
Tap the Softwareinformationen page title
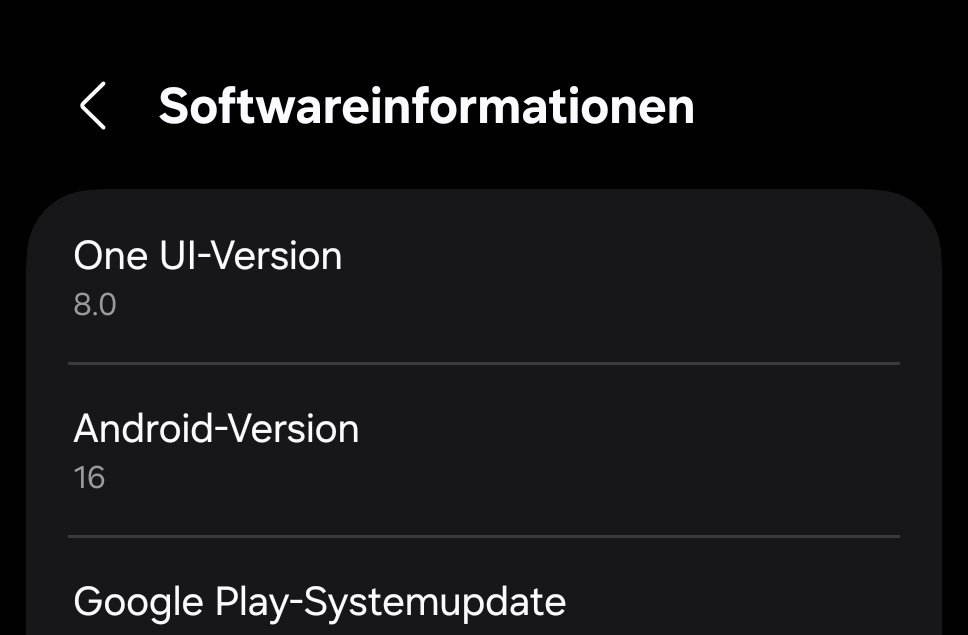click(x=427, y=107)
